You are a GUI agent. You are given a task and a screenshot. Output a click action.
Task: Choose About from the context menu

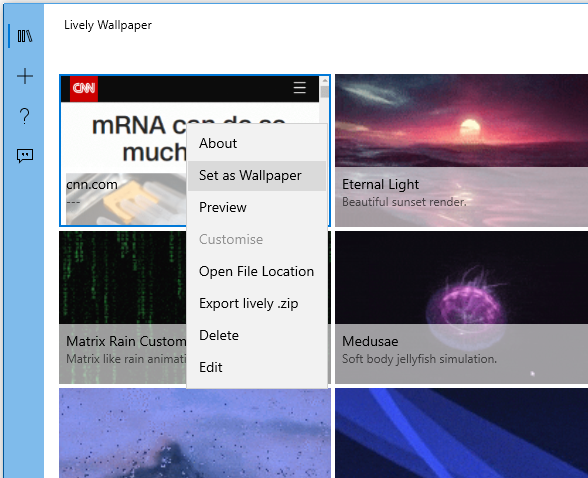[x=256, y=143]
